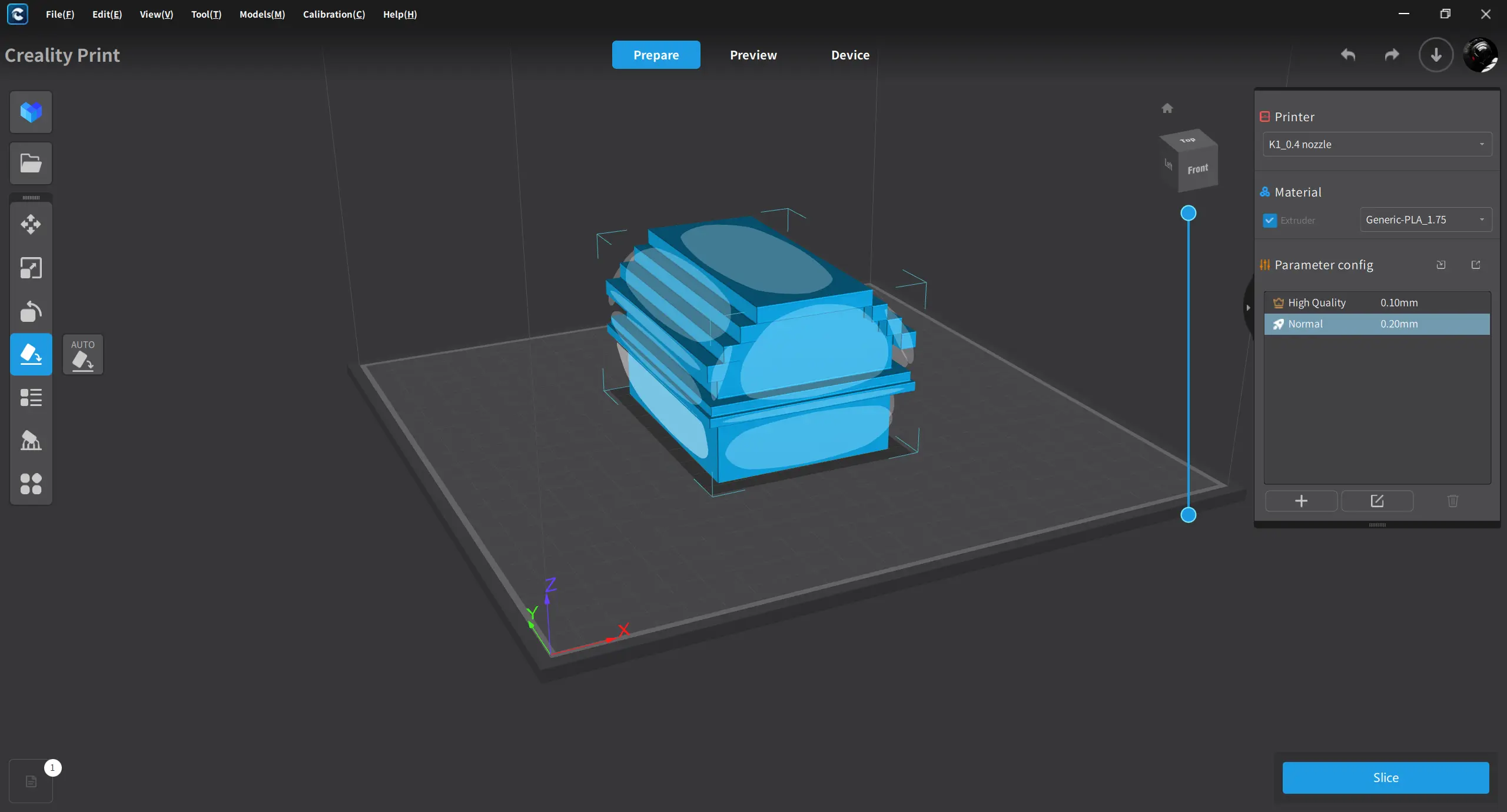Open the download manager arrow icon
This screenshot has height=812, width=1507.
click(1436, 55)
